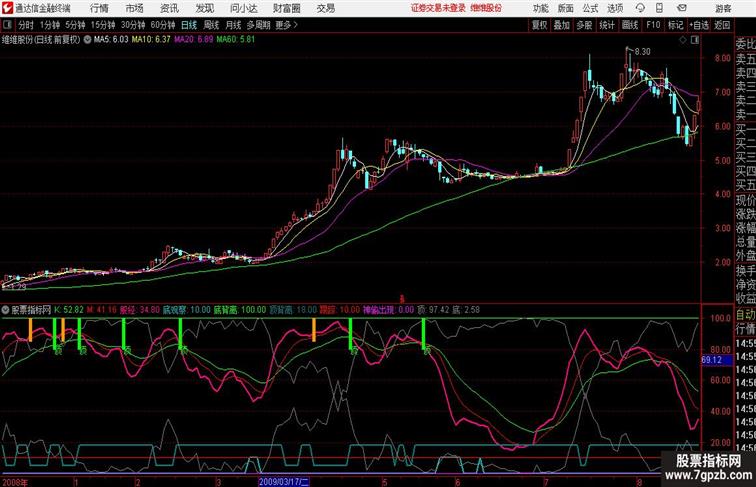Click the 底背离: 100.00 indicator value
The width and height of the screenshot is (756, 487).
[x=240, y=310]
